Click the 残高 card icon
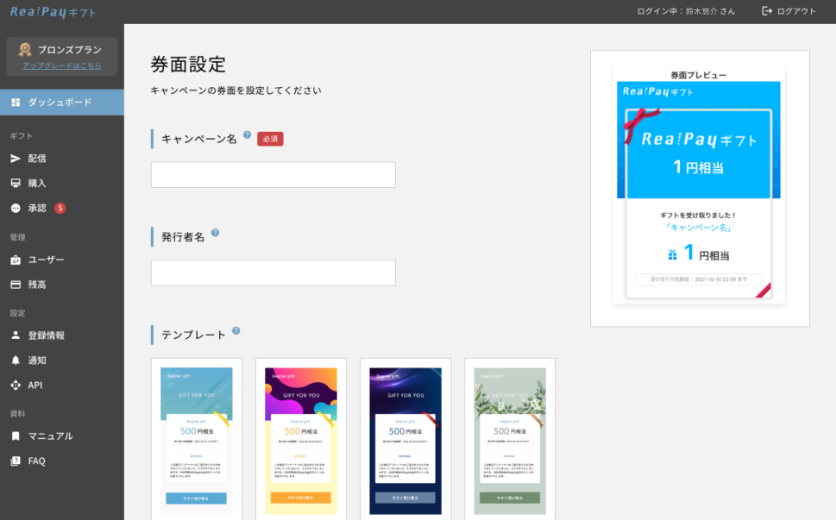The image size is (836, 520). [x=15, y=284]
